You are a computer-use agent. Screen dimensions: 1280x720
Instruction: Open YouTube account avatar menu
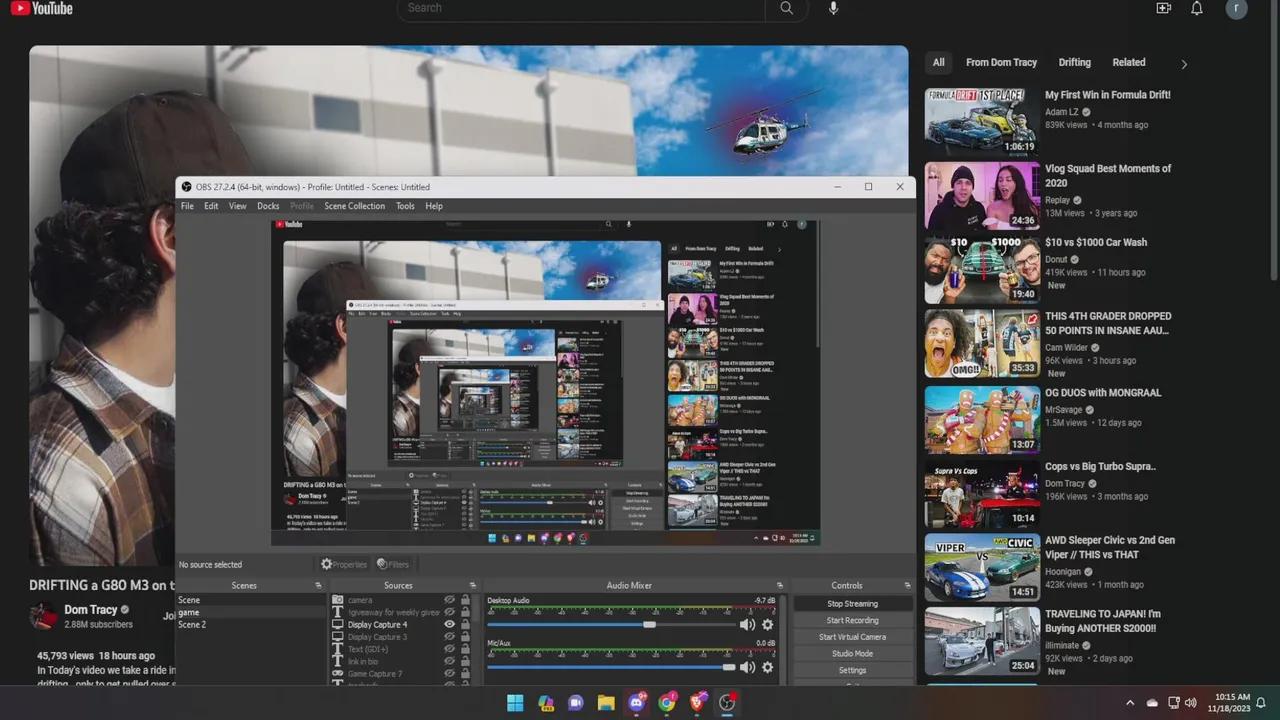[1237, 8]
